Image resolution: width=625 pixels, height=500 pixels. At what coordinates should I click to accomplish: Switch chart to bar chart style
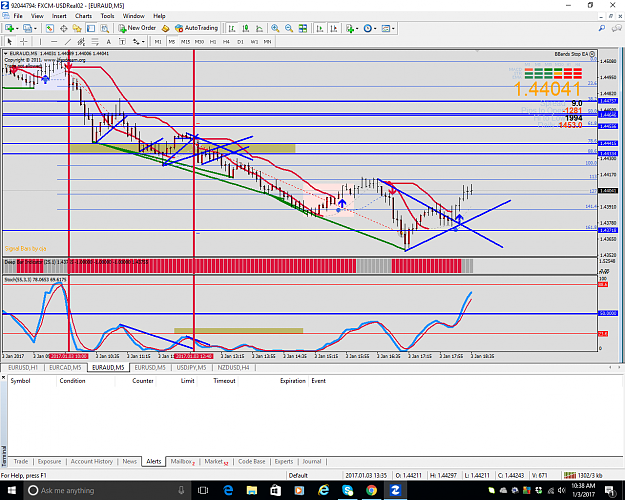[232, 28]
